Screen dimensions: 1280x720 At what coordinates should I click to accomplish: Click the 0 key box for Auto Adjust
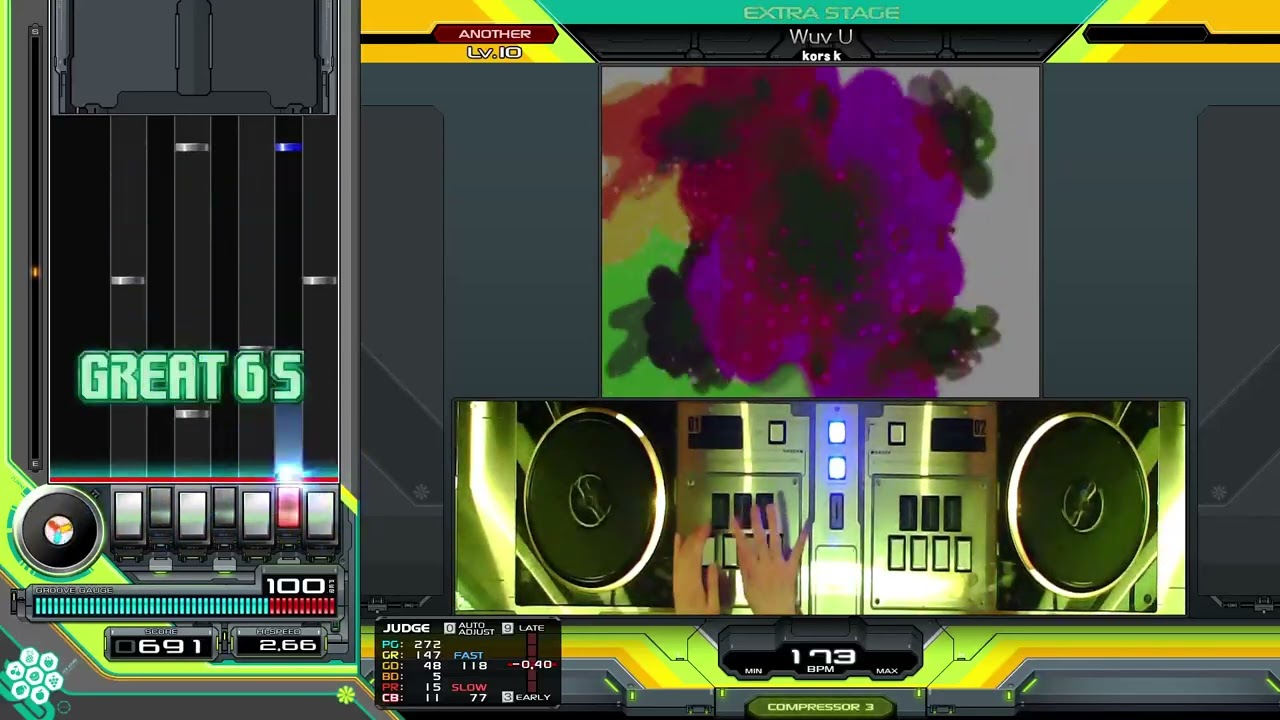pos(449,628)
